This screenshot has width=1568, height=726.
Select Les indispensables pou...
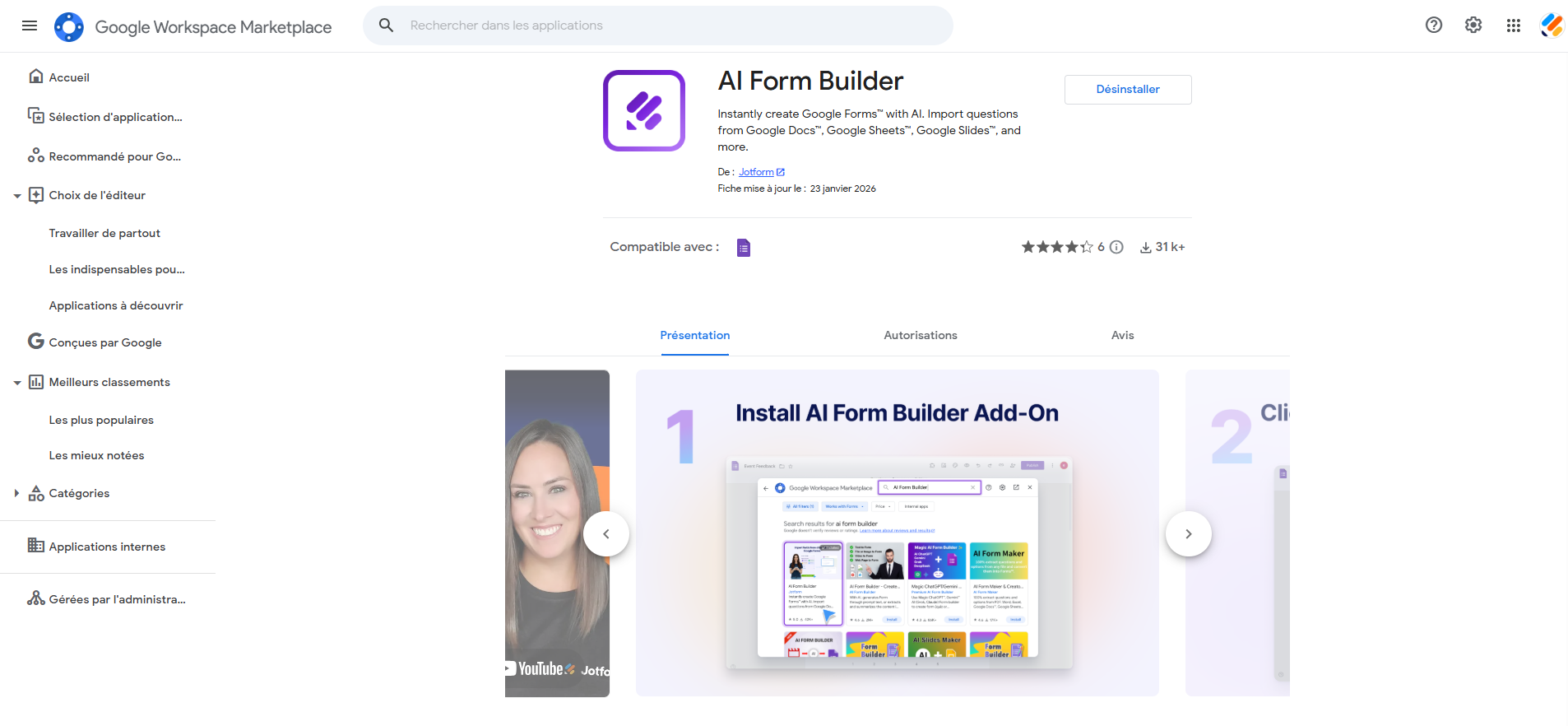pyautogui.click(x=117, y=270)
